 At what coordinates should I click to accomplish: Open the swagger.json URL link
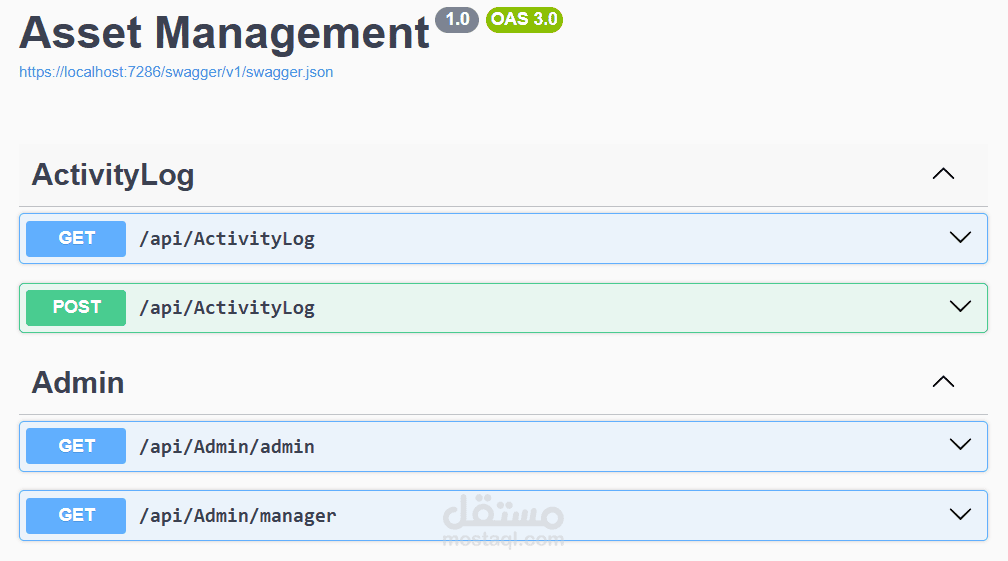(x=176, y=72)
